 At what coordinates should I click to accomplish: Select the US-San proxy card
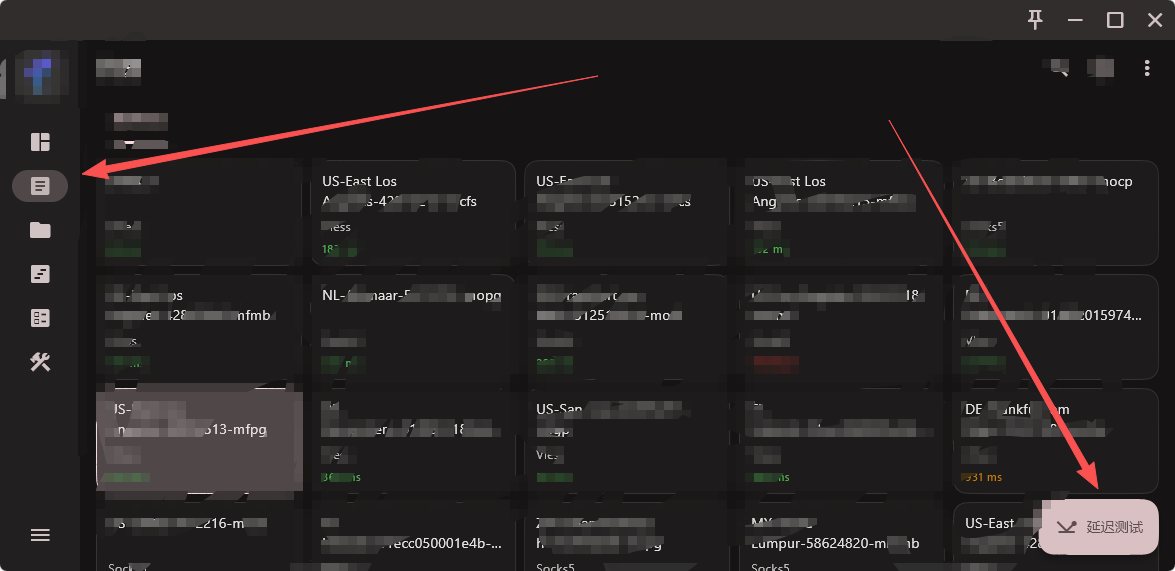(x=627, y=441)
